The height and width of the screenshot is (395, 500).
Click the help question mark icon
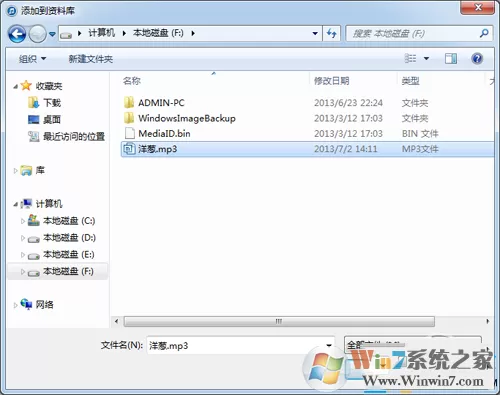pos(477,59)
